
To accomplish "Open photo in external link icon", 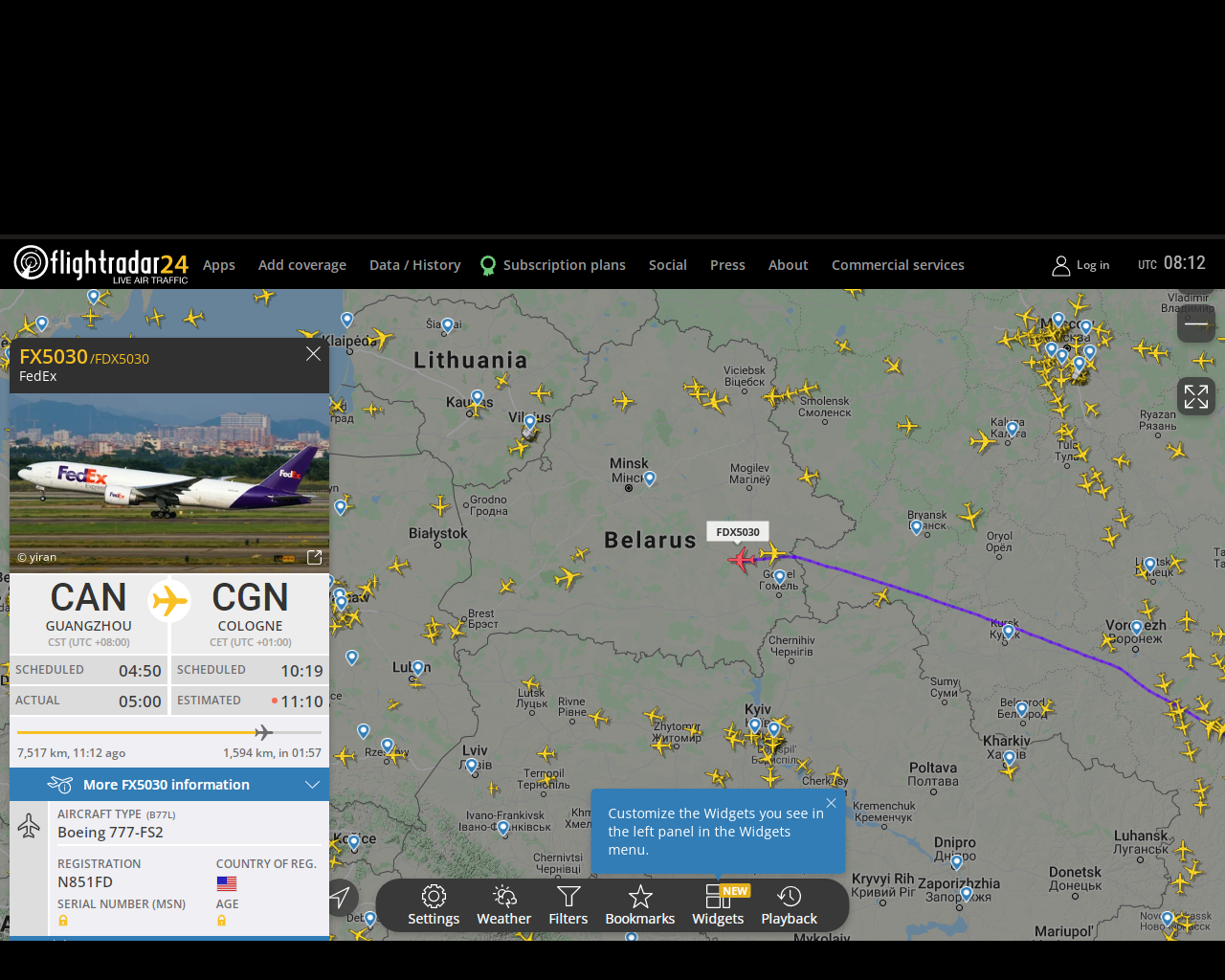I will point(314,557).
